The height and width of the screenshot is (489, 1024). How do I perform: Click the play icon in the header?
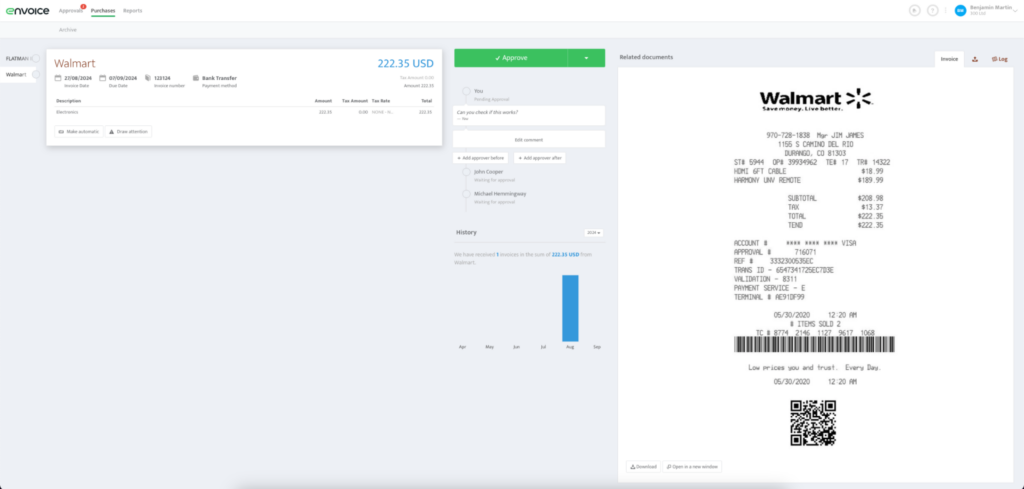point(914,10)
